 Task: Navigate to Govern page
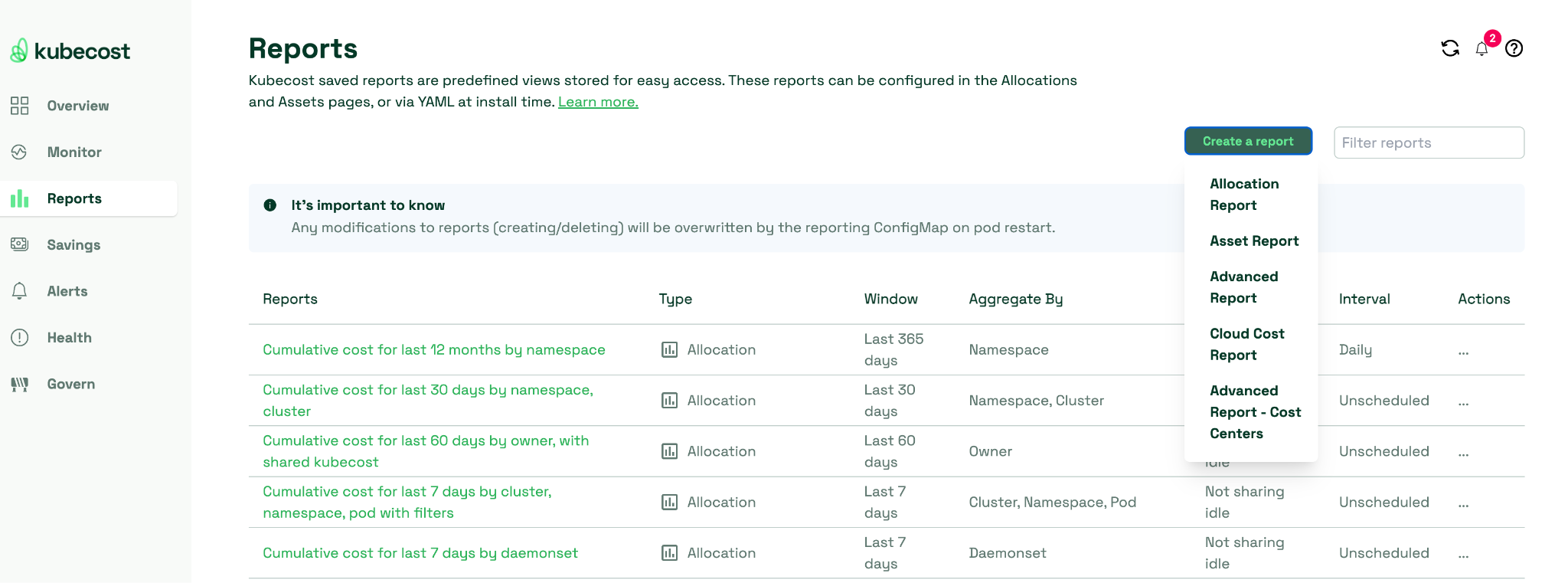tap(71, 384)
